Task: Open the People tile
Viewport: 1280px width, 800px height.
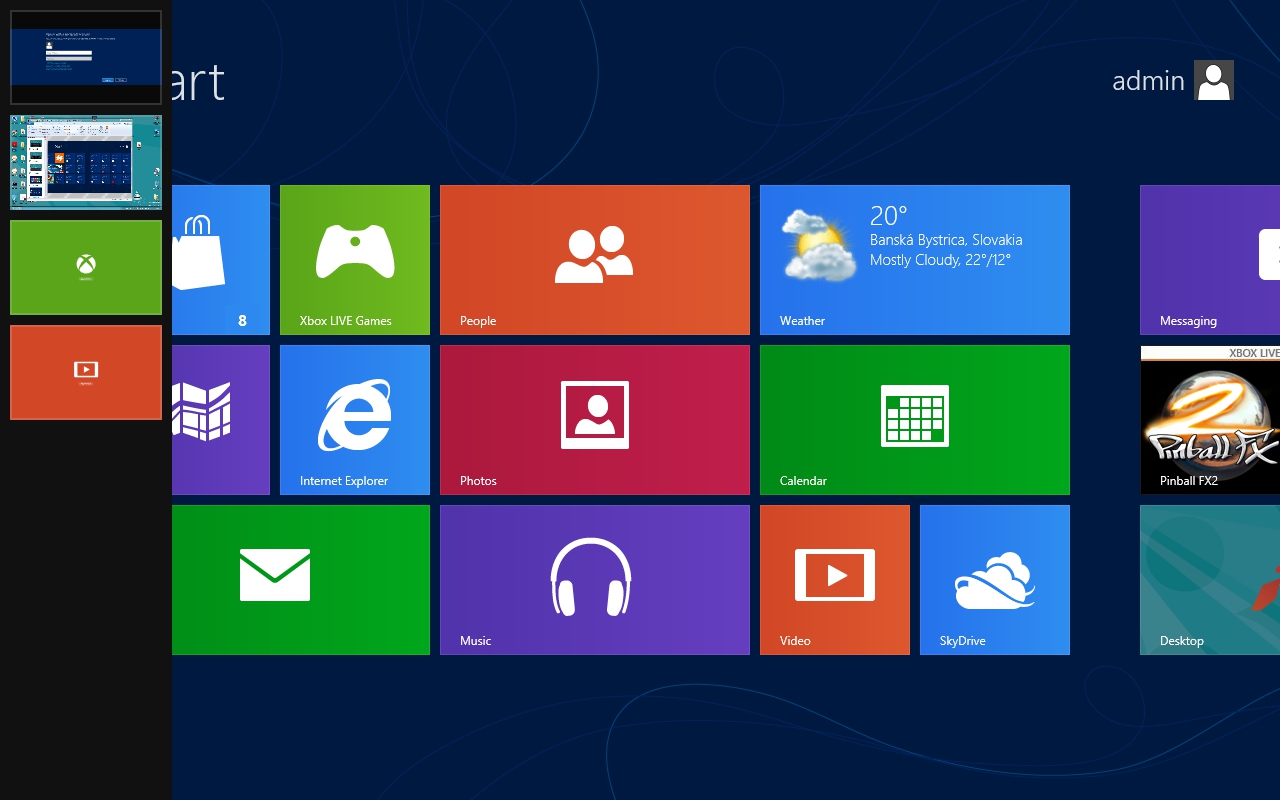Action: [x=595, y=260]
